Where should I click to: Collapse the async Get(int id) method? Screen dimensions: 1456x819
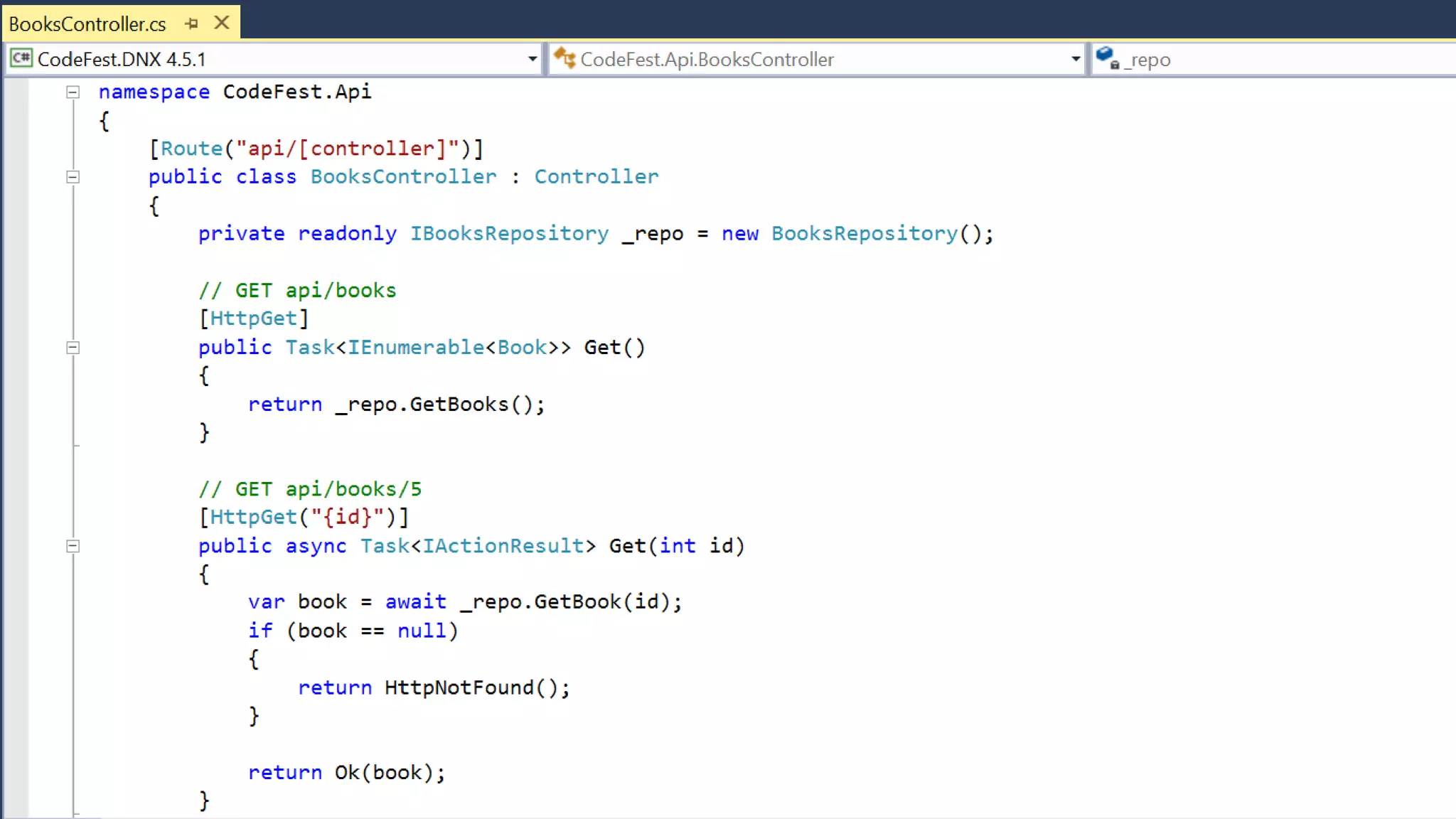click(73, 546)
